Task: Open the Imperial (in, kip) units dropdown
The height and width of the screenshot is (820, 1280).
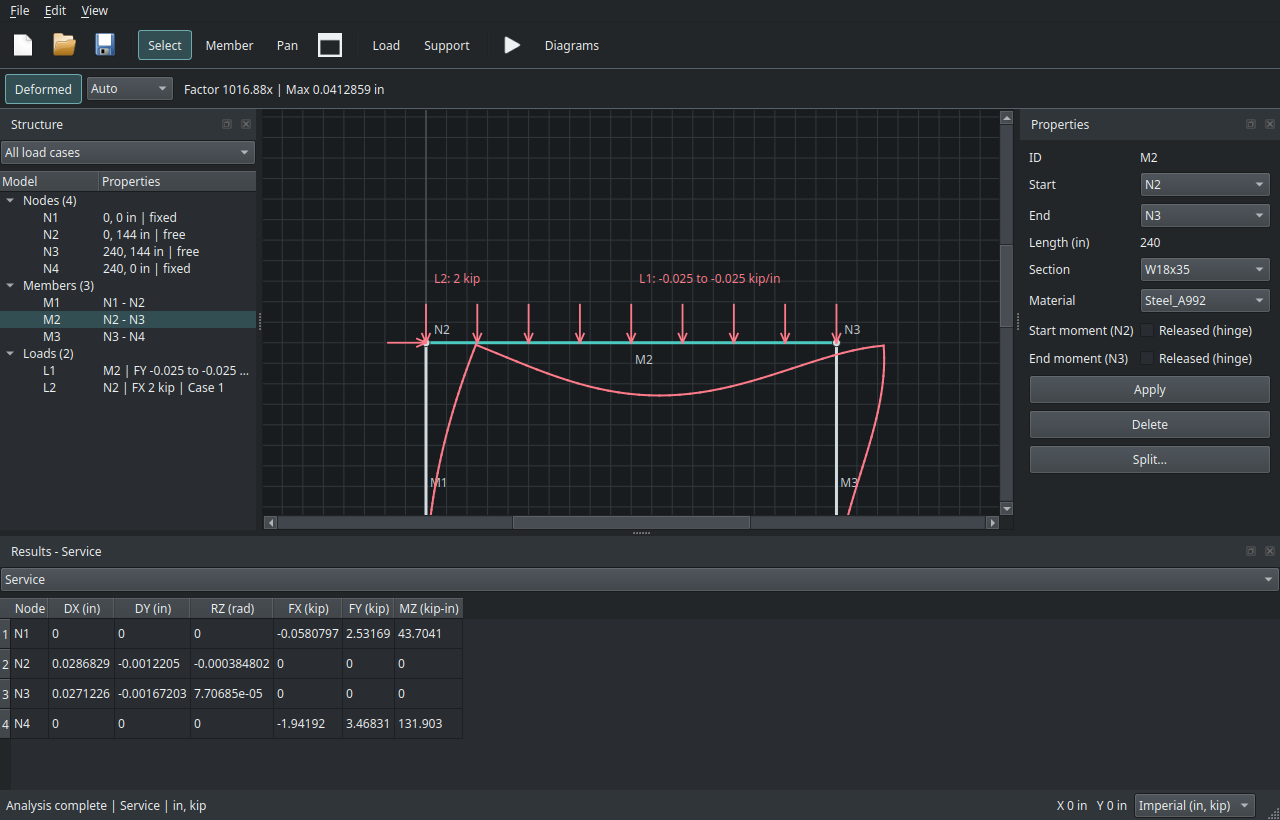Action: (x=1195, y=805)
